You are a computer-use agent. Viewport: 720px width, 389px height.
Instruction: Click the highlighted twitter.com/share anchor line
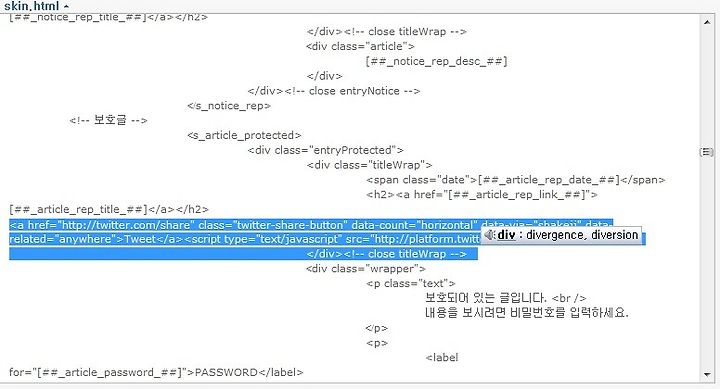[311, 225]
